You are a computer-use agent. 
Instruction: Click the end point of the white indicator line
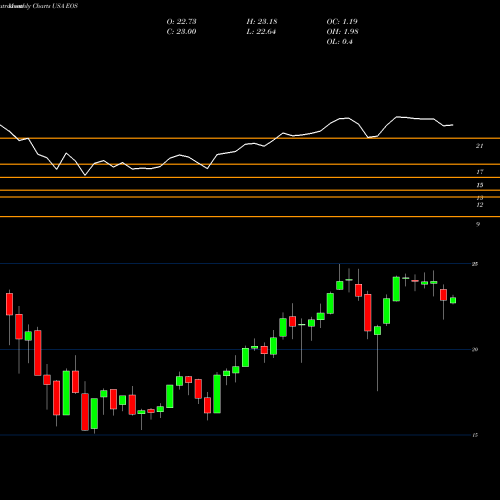click(x=453, y=125)
